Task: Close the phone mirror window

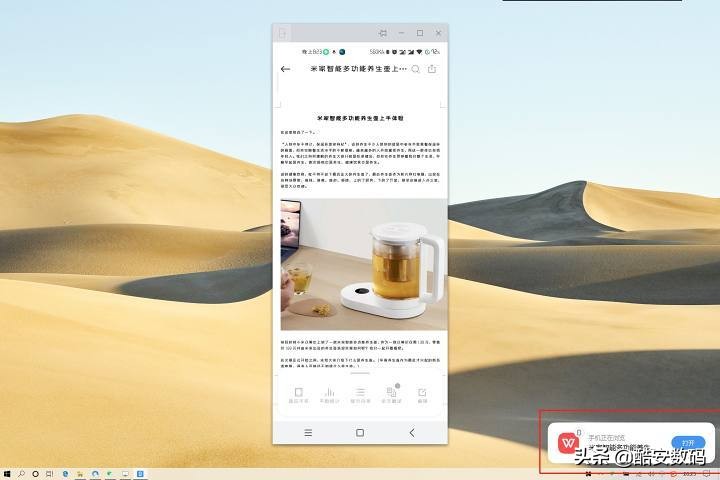Action: click(439, 33)
